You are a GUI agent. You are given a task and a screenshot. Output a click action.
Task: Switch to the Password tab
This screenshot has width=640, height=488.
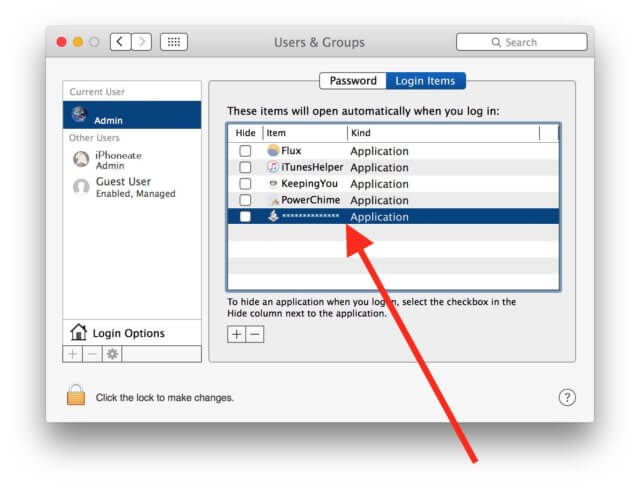(x=353, y=81)
